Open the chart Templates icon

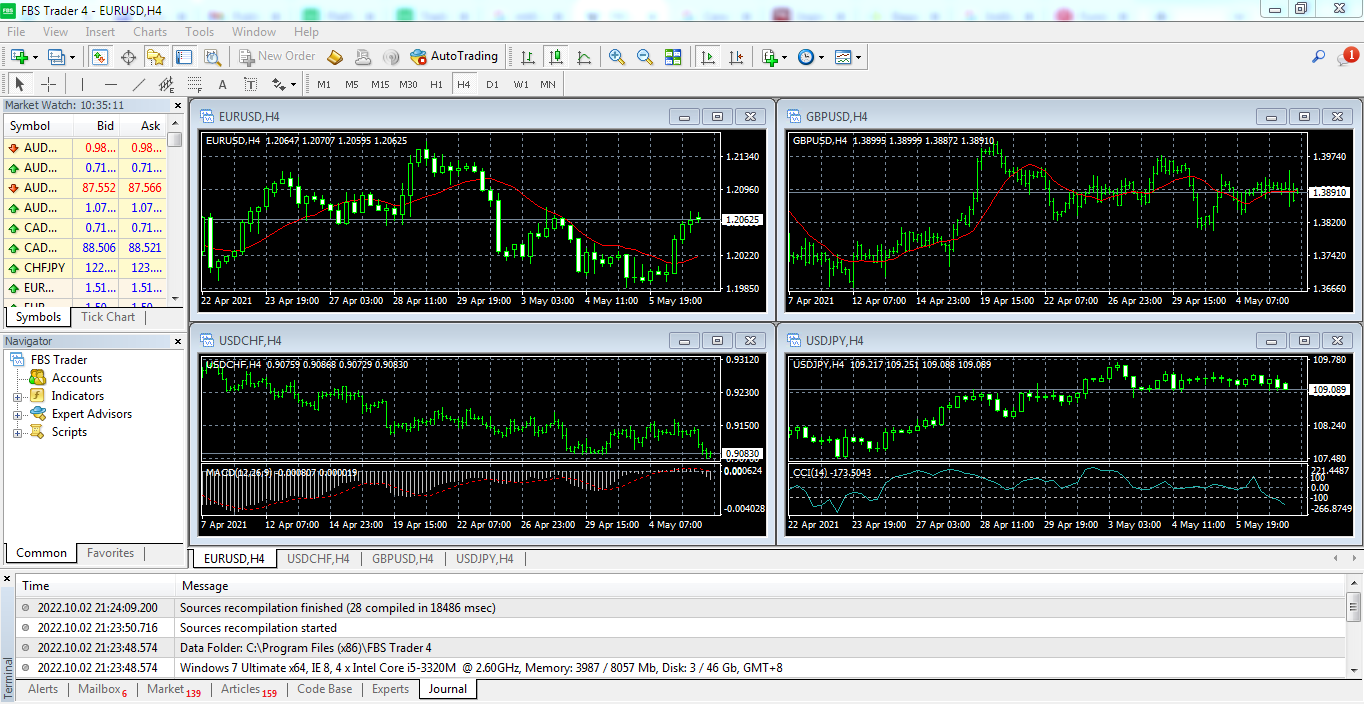843,57
